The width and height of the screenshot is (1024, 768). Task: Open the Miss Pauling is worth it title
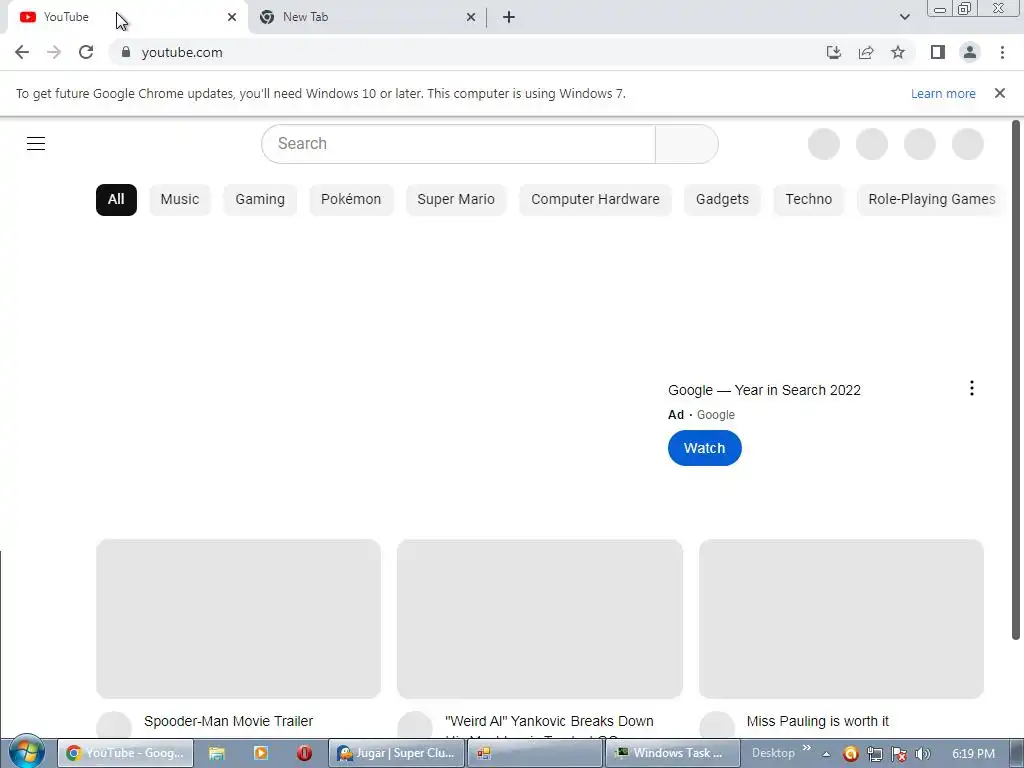(818, 721)
